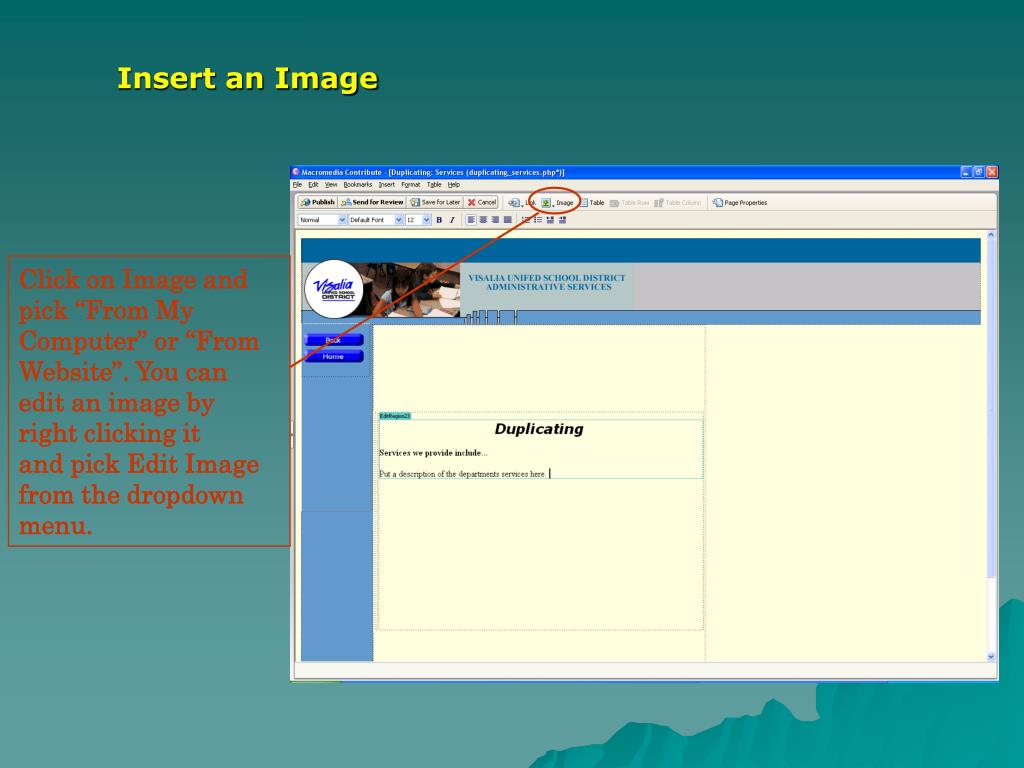Click the Macromedia Contribute title bar icon
Viewport: 1024px width, 768px height.
pyautogui.click(x=296, y=172)
